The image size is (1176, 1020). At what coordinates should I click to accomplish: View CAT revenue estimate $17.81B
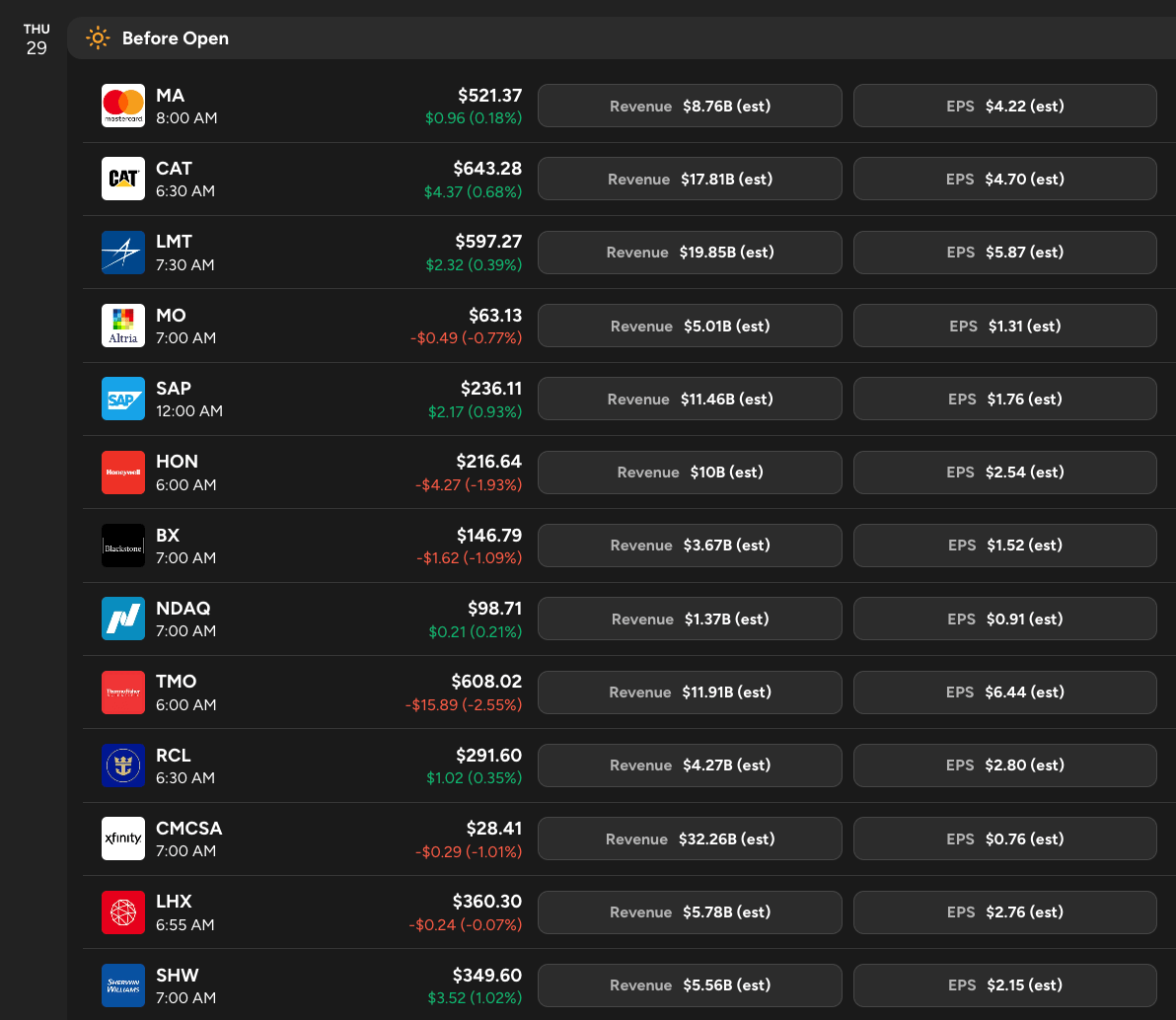(690, 179)
